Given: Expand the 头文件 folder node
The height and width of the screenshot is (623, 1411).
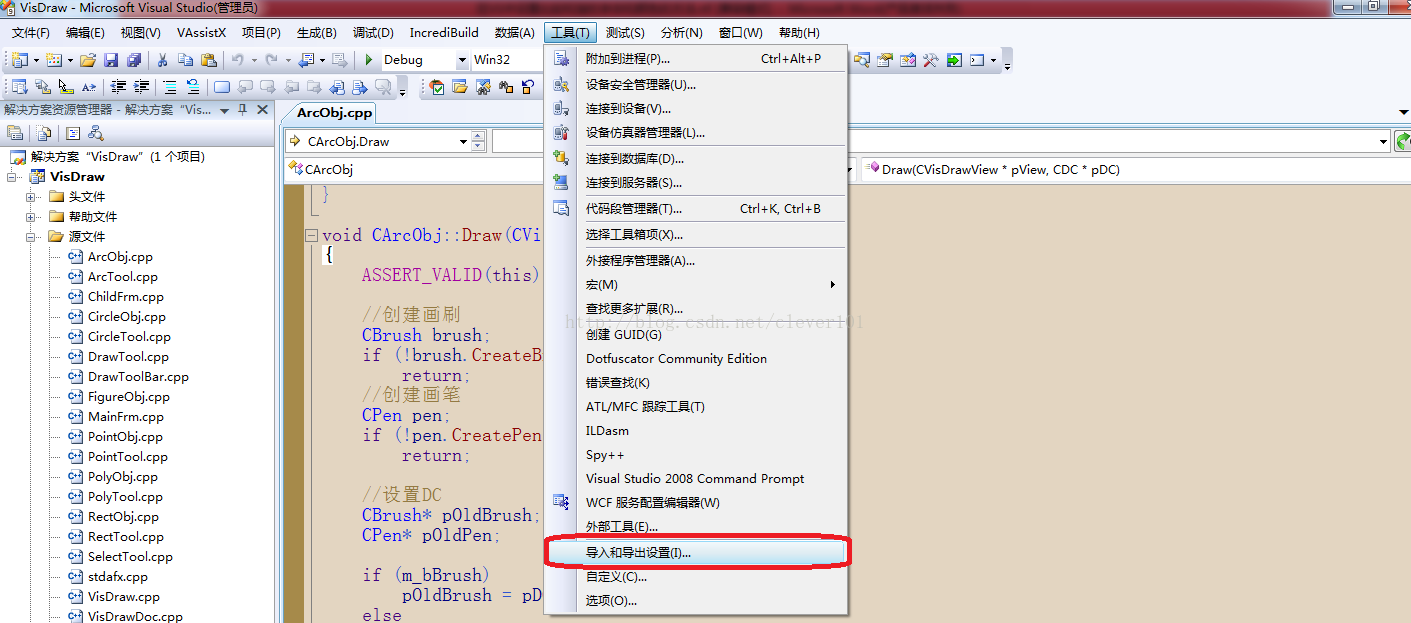Looking at the screenshot, I should click(x=32, y=196).
